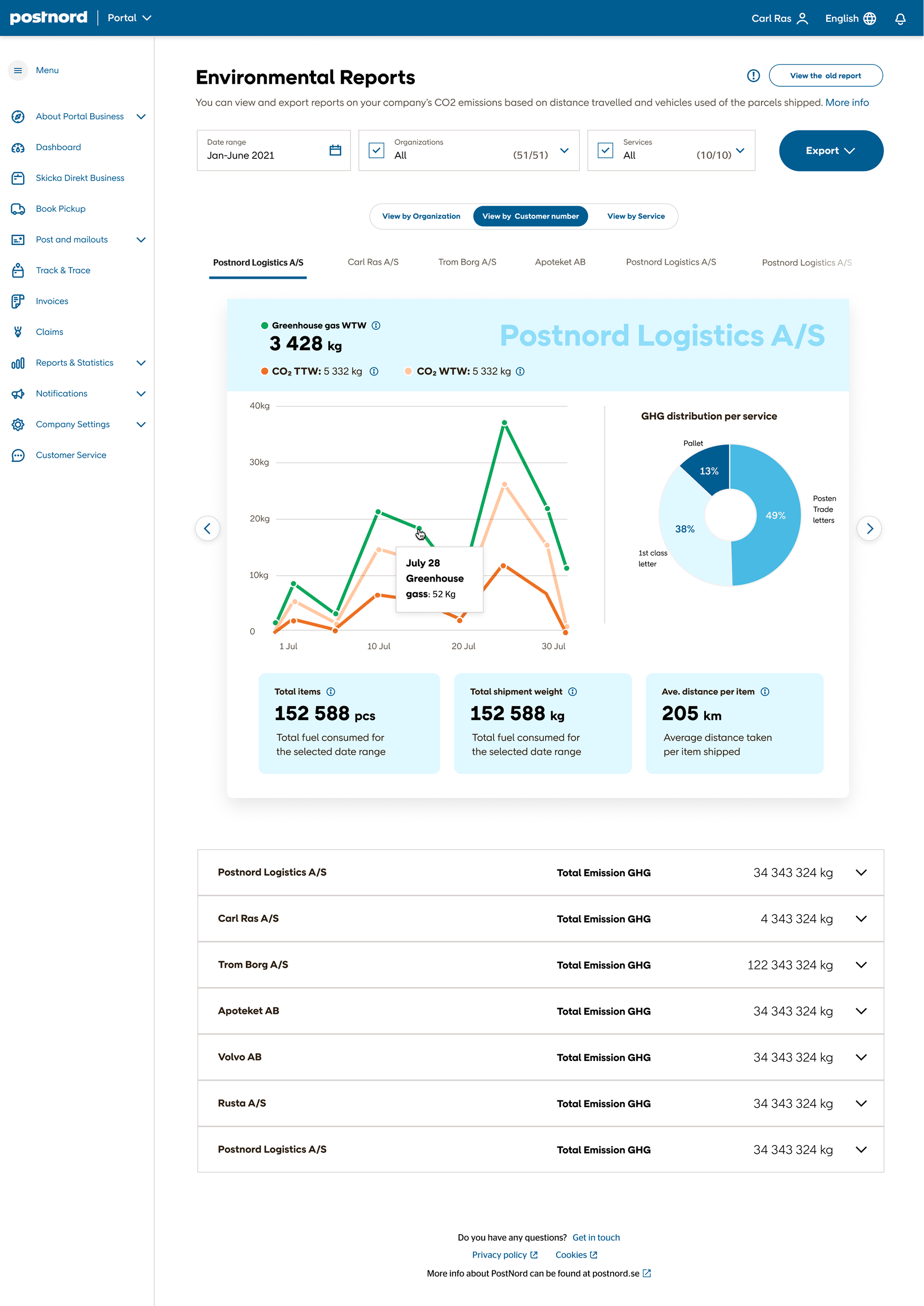
Task: Expand Notifications submenu chevron
Action: pos(141,394)
